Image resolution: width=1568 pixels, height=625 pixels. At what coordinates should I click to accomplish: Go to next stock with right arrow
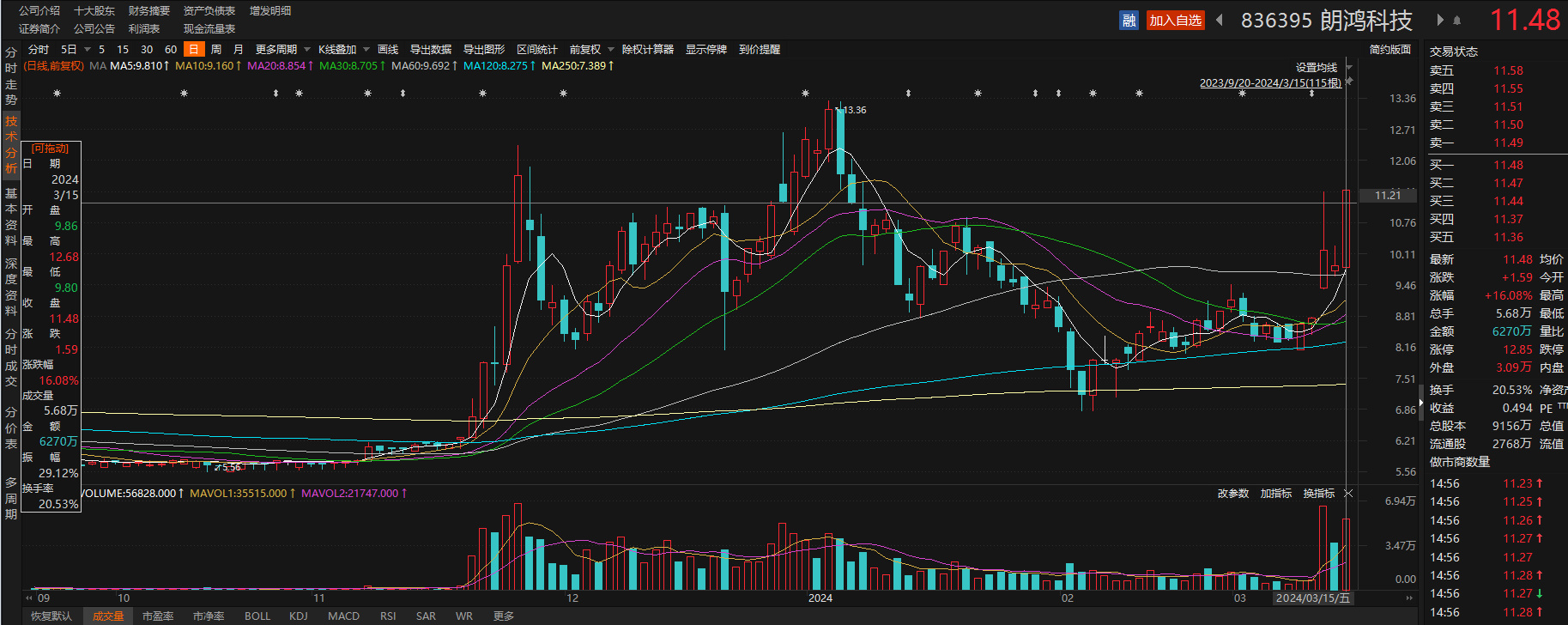pyautogui.click(x=1439, y=21)
